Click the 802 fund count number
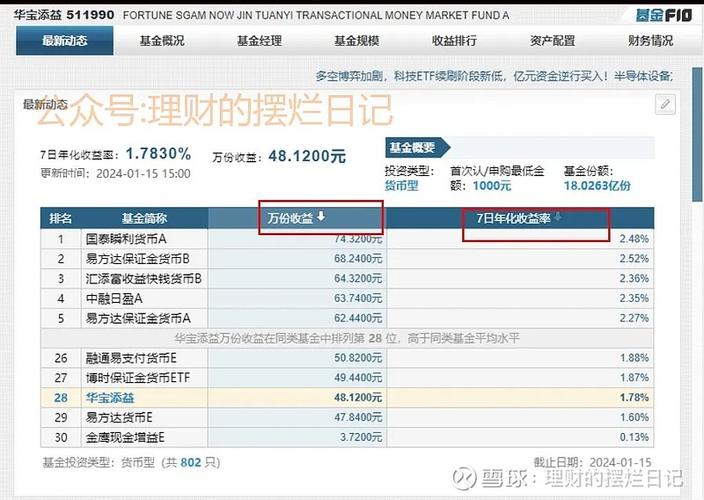704x500 pixels. click(190, 462)
